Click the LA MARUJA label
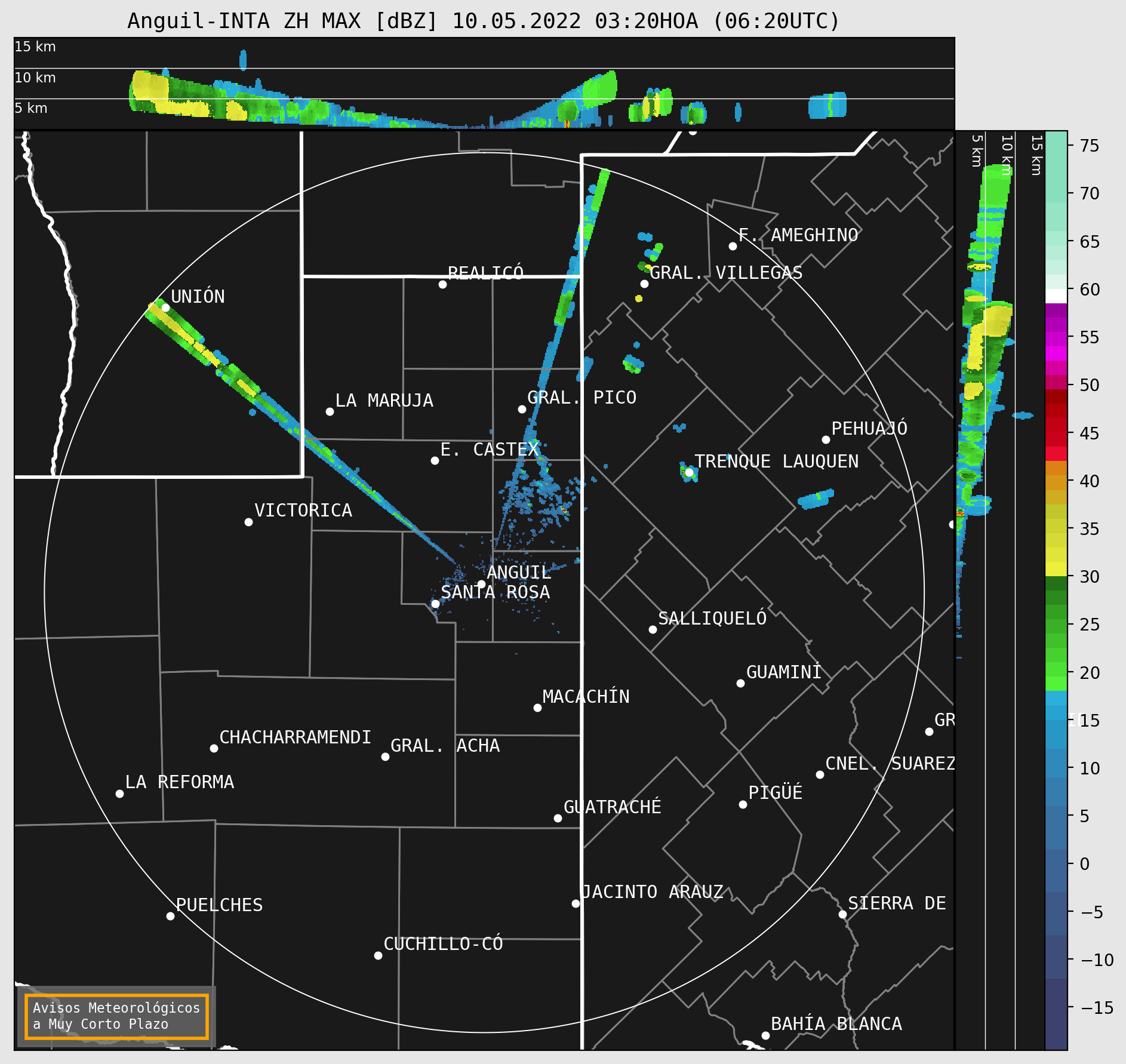The image size is (1126, 1064). click(384, 401)
